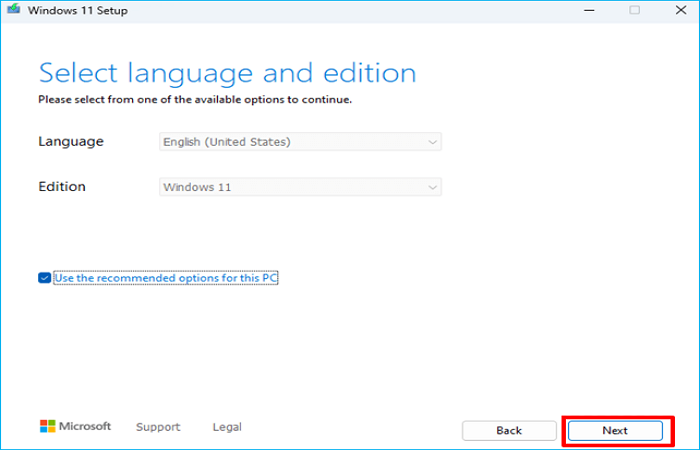Screen dimensions: 700x450
Task: Click the 'Select language and edition' heading
Action: (228, 74)
